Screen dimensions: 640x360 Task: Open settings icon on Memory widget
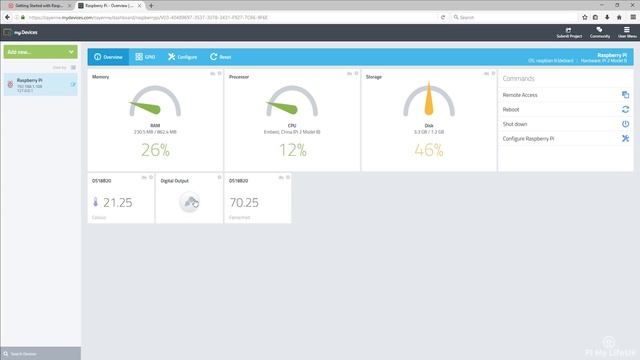(220, 73)
